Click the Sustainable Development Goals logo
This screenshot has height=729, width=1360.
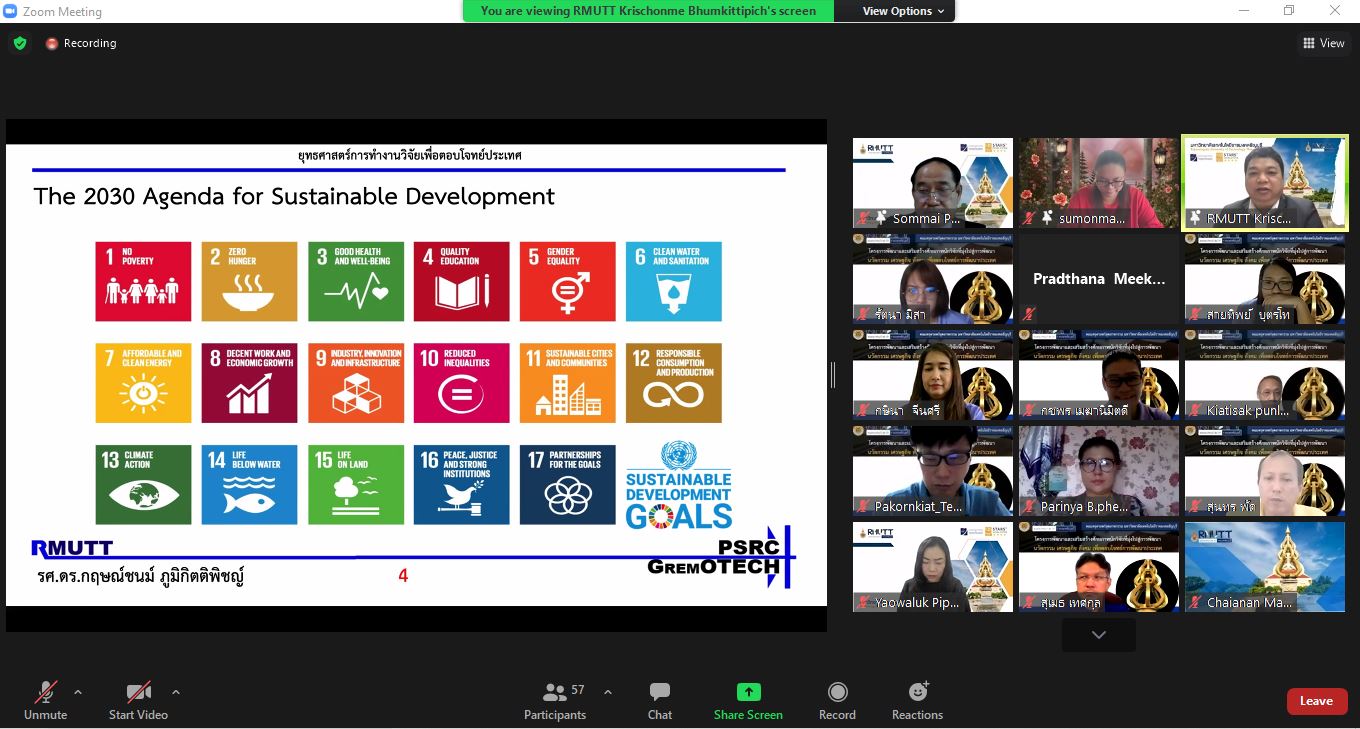(679, 485)
